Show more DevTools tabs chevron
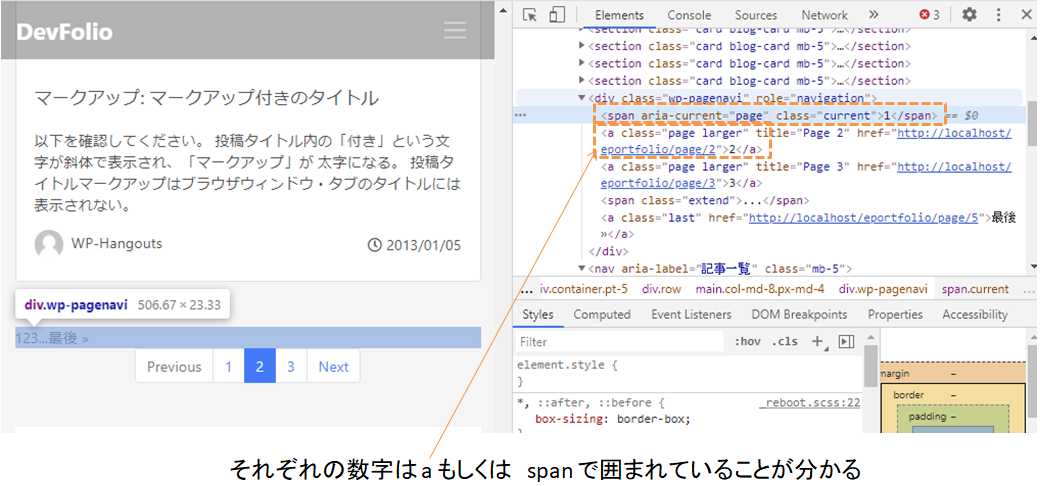 click(874, 15)
